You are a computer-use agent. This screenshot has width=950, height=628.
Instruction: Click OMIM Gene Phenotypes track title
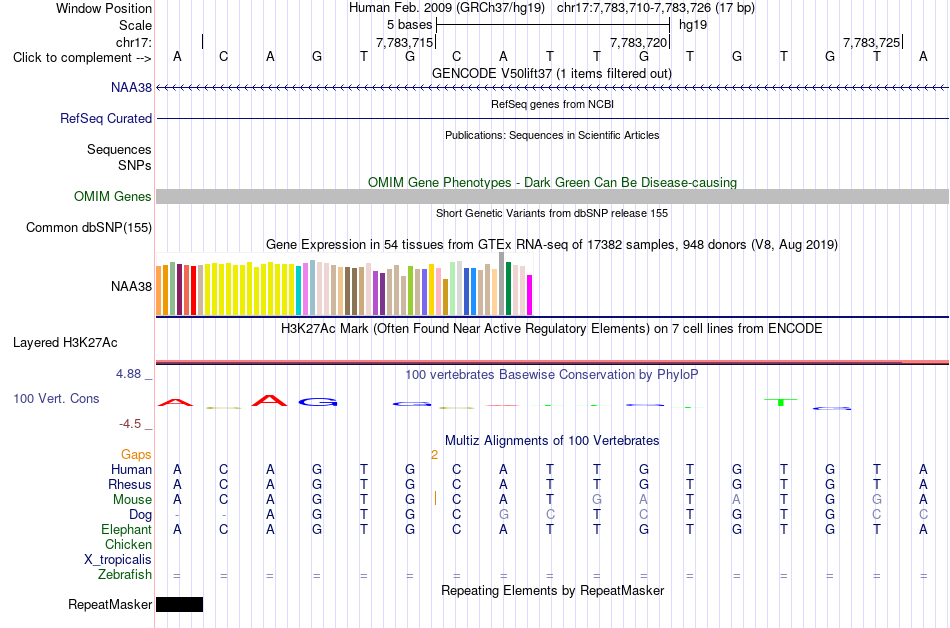click(552, 182)
